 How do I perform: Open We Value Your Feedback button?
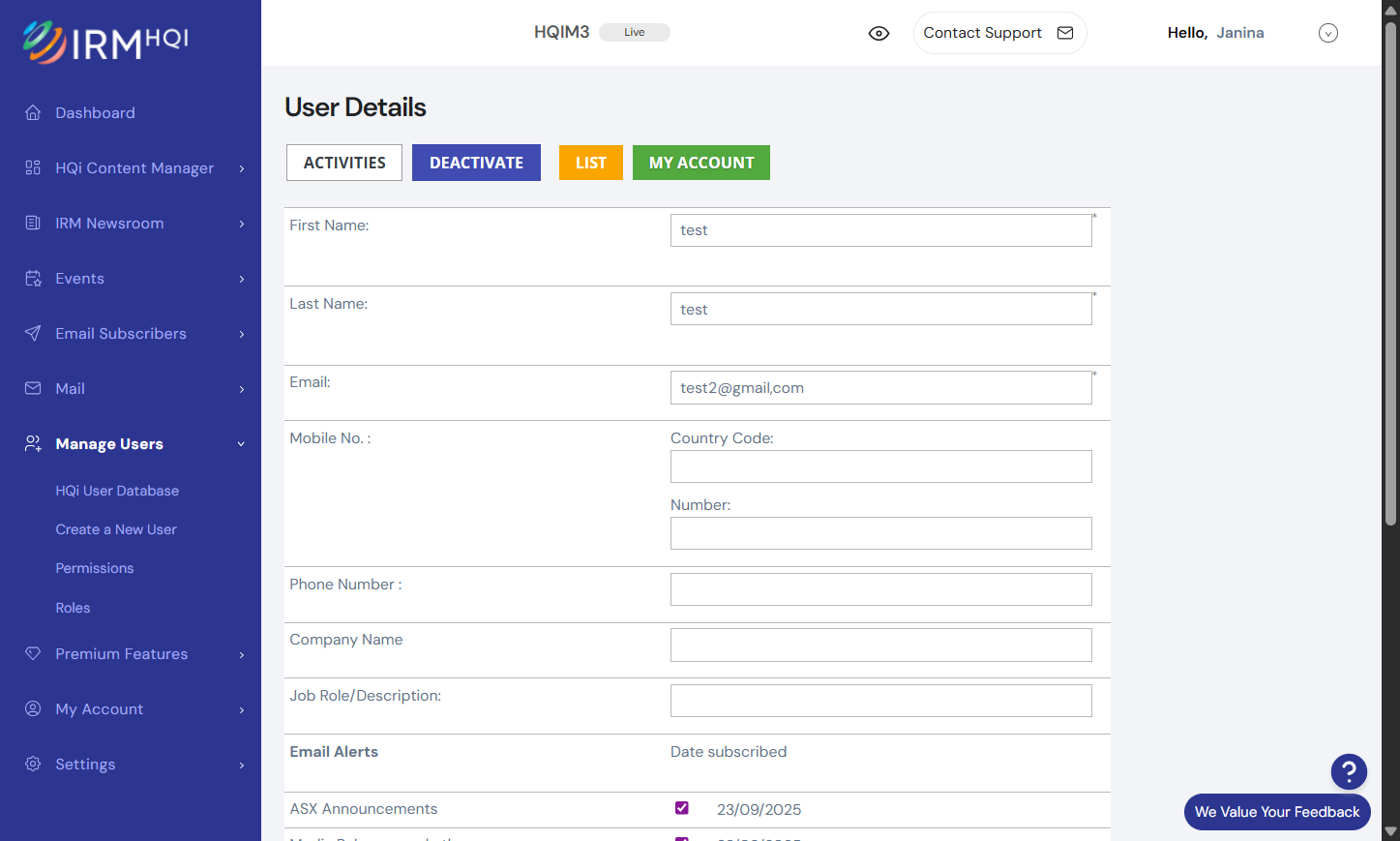tap(1277, 812)
